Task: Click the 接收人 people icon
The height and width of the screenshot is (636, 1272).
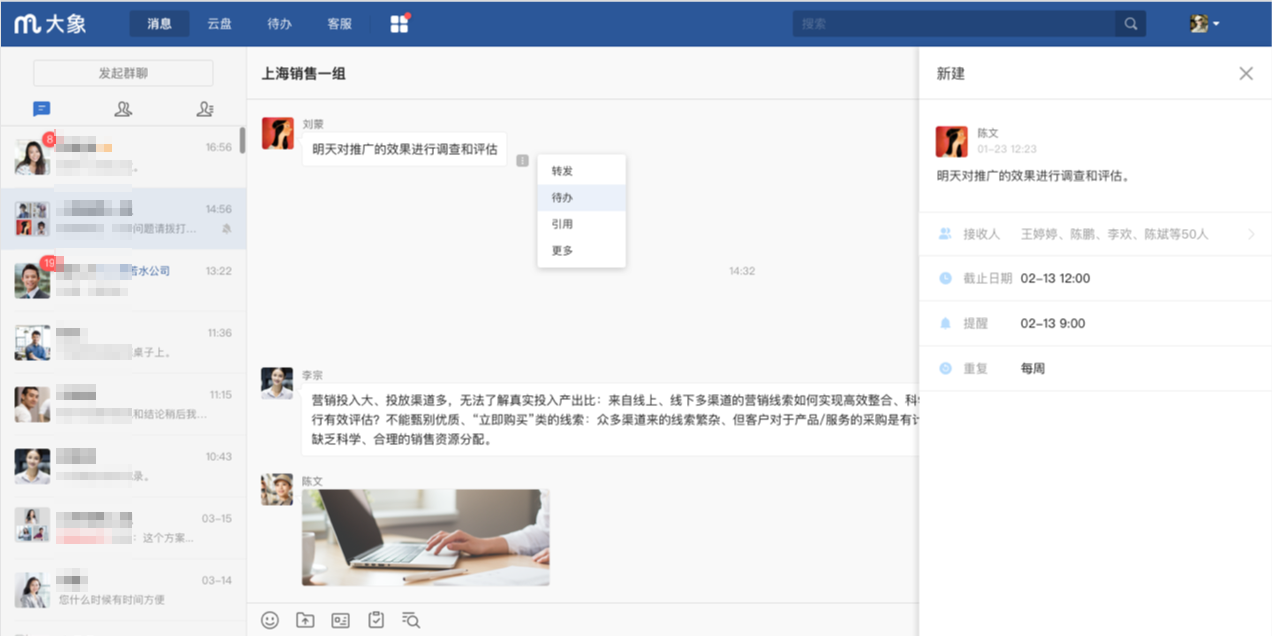Action: (x=945, y=233)
